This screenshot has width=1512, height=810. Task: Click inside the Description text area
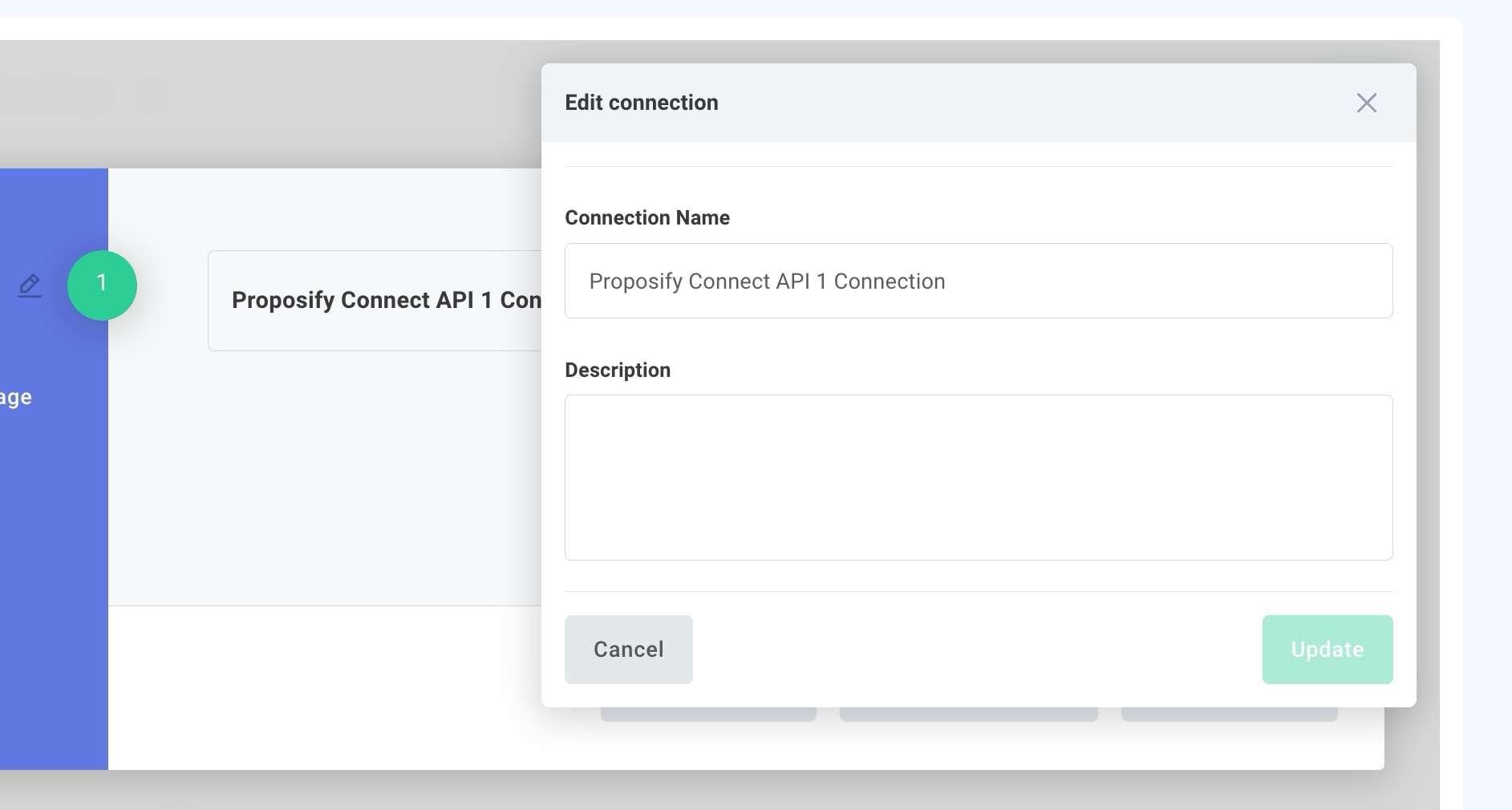click(979, 477)
